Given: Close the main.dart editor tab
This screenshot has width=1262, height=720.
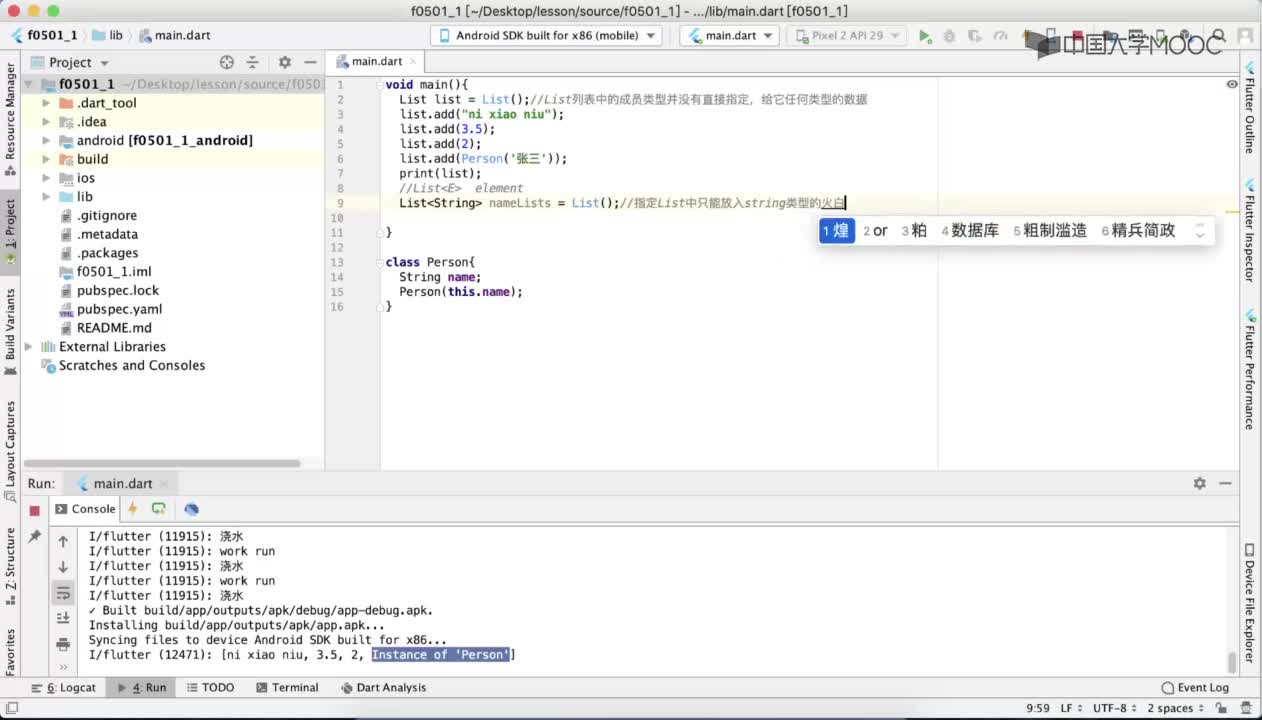Looking at the screenshot, I should pos(411,62).
